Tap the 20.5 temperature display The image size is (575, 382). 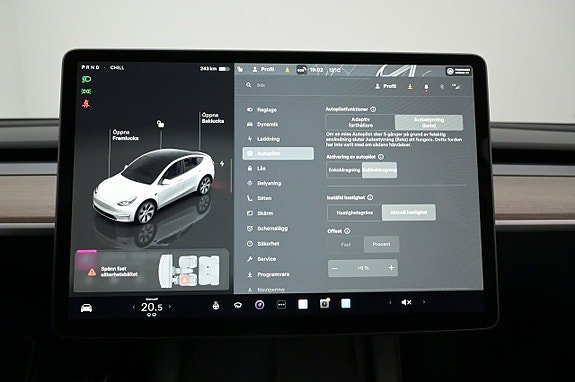(x=152, y=307)
